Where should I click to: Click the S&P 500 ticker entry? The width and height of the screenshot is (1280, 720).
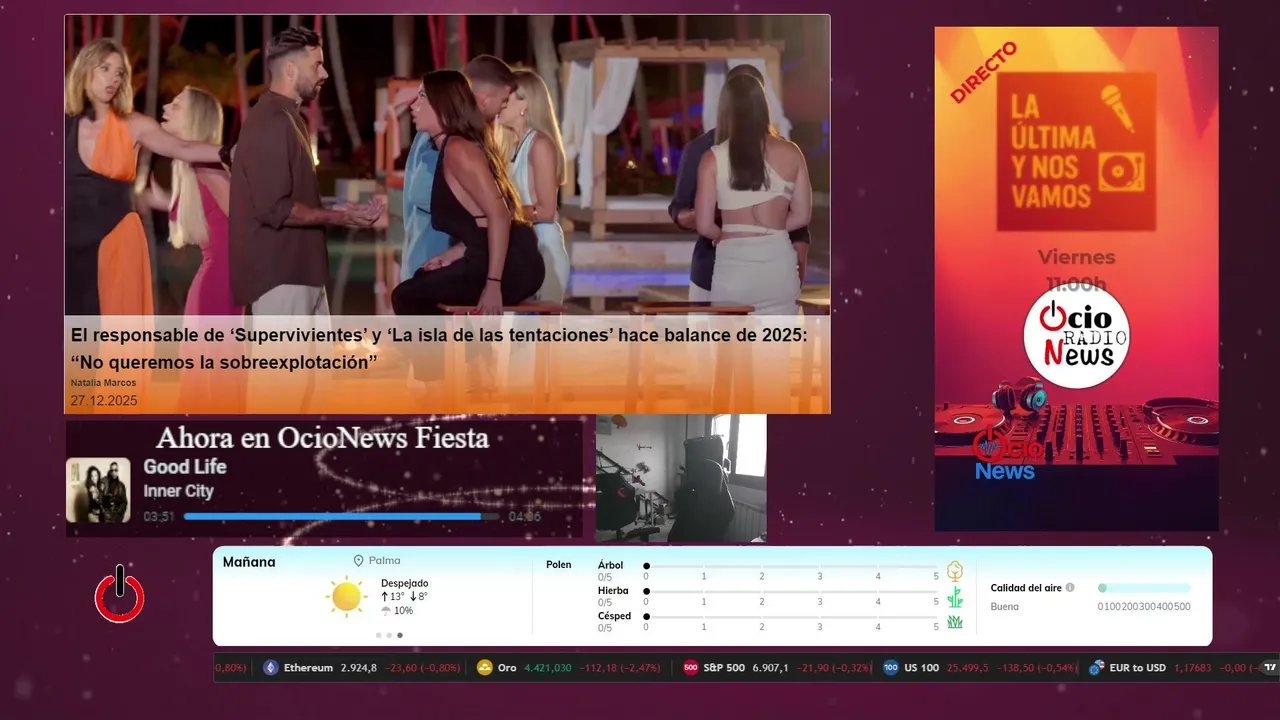coord(777,668)
